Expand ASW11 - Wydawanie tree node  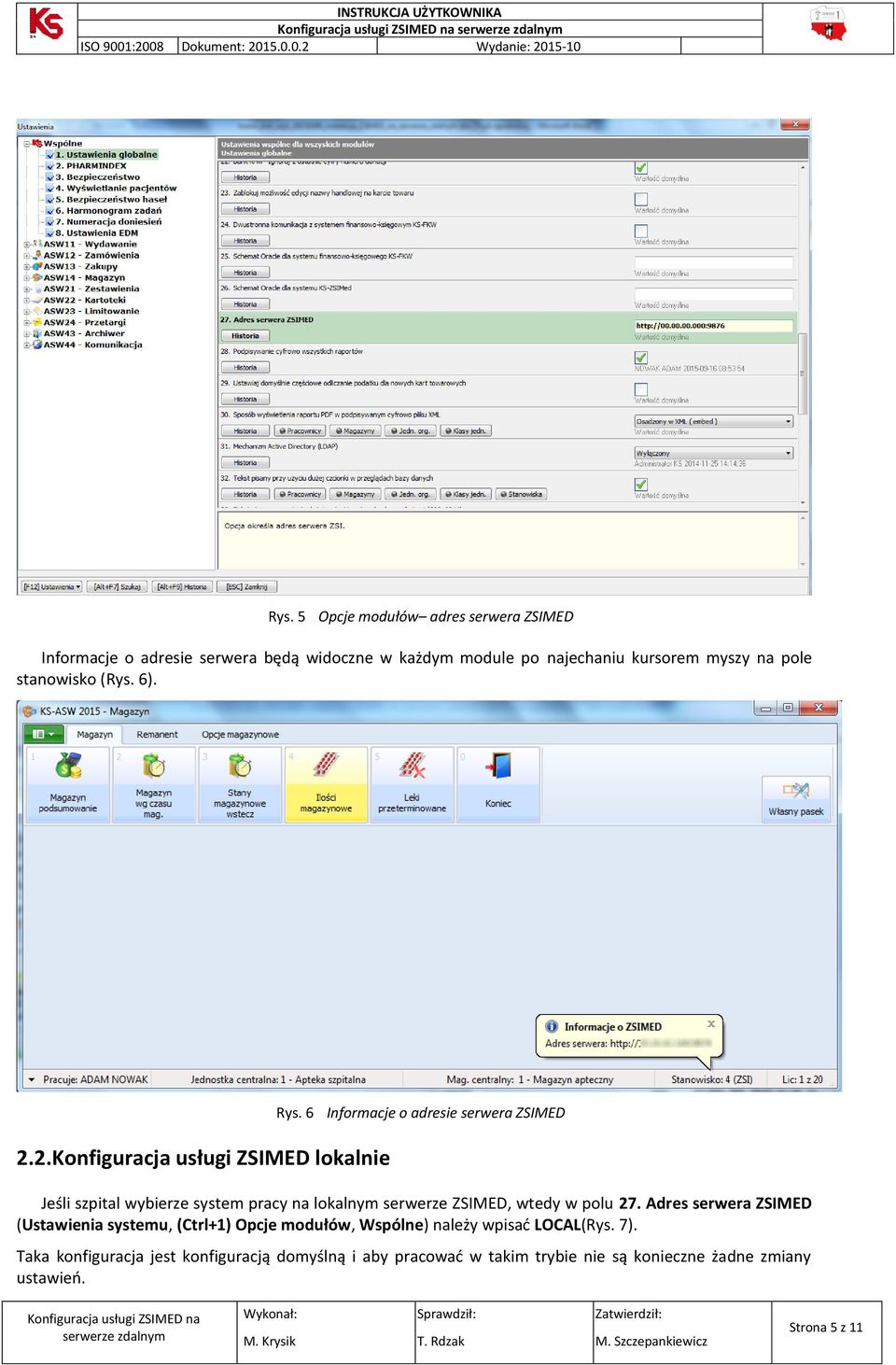tap(27, 244)
